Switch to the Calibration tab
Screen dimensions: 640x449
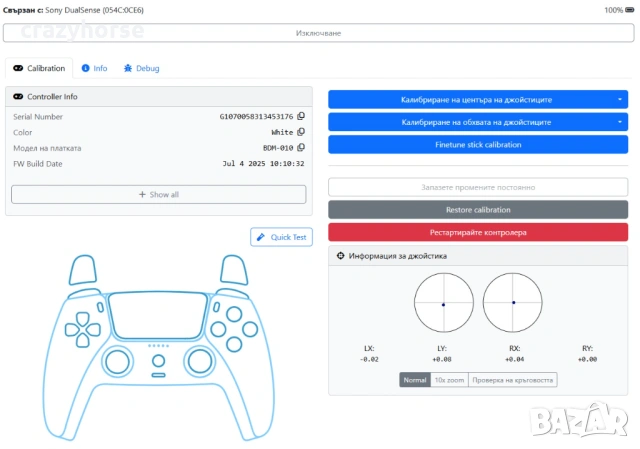click(x=39, y=68)
